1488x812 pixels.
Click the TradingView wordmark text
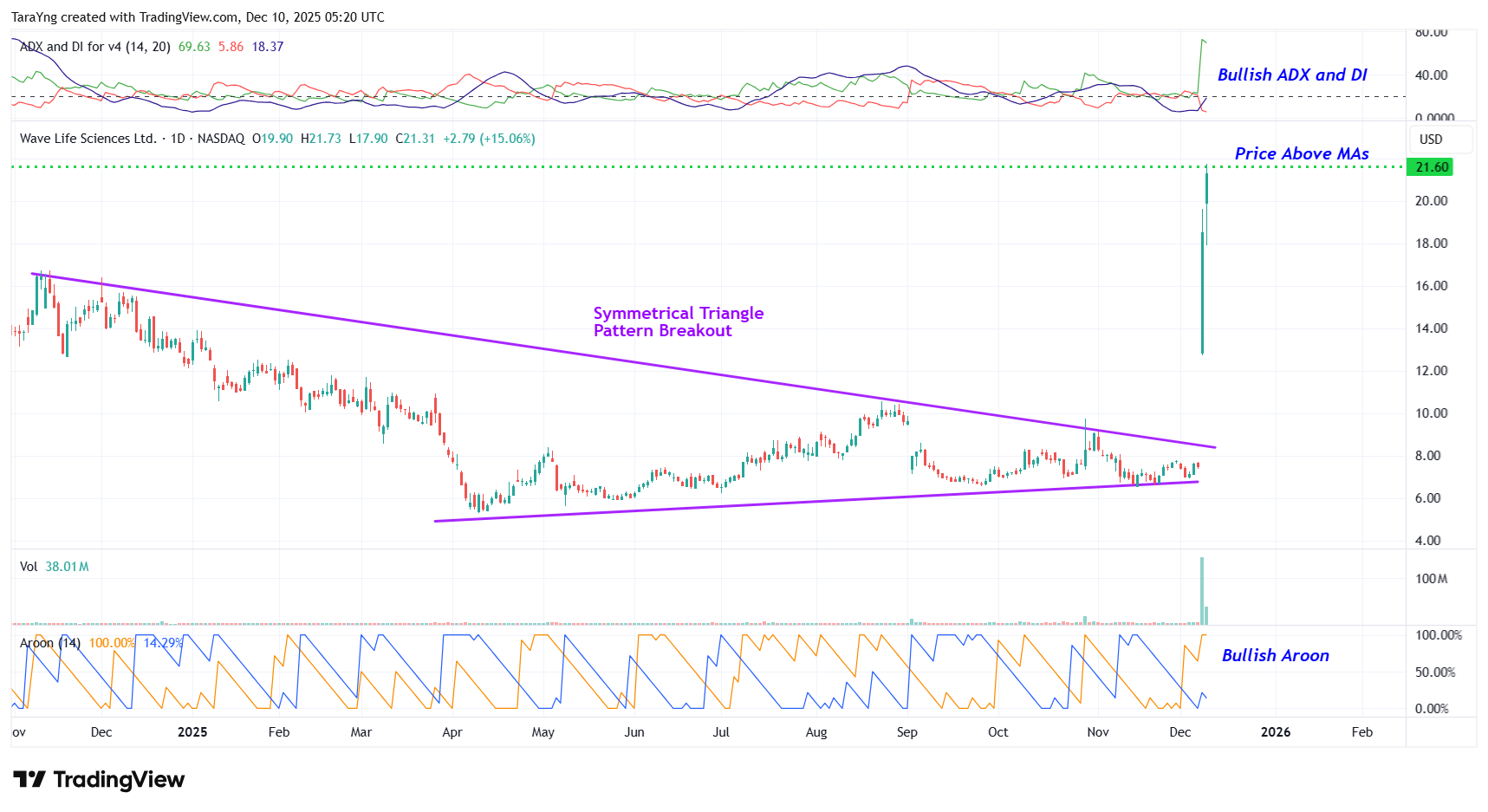(119, 779)
